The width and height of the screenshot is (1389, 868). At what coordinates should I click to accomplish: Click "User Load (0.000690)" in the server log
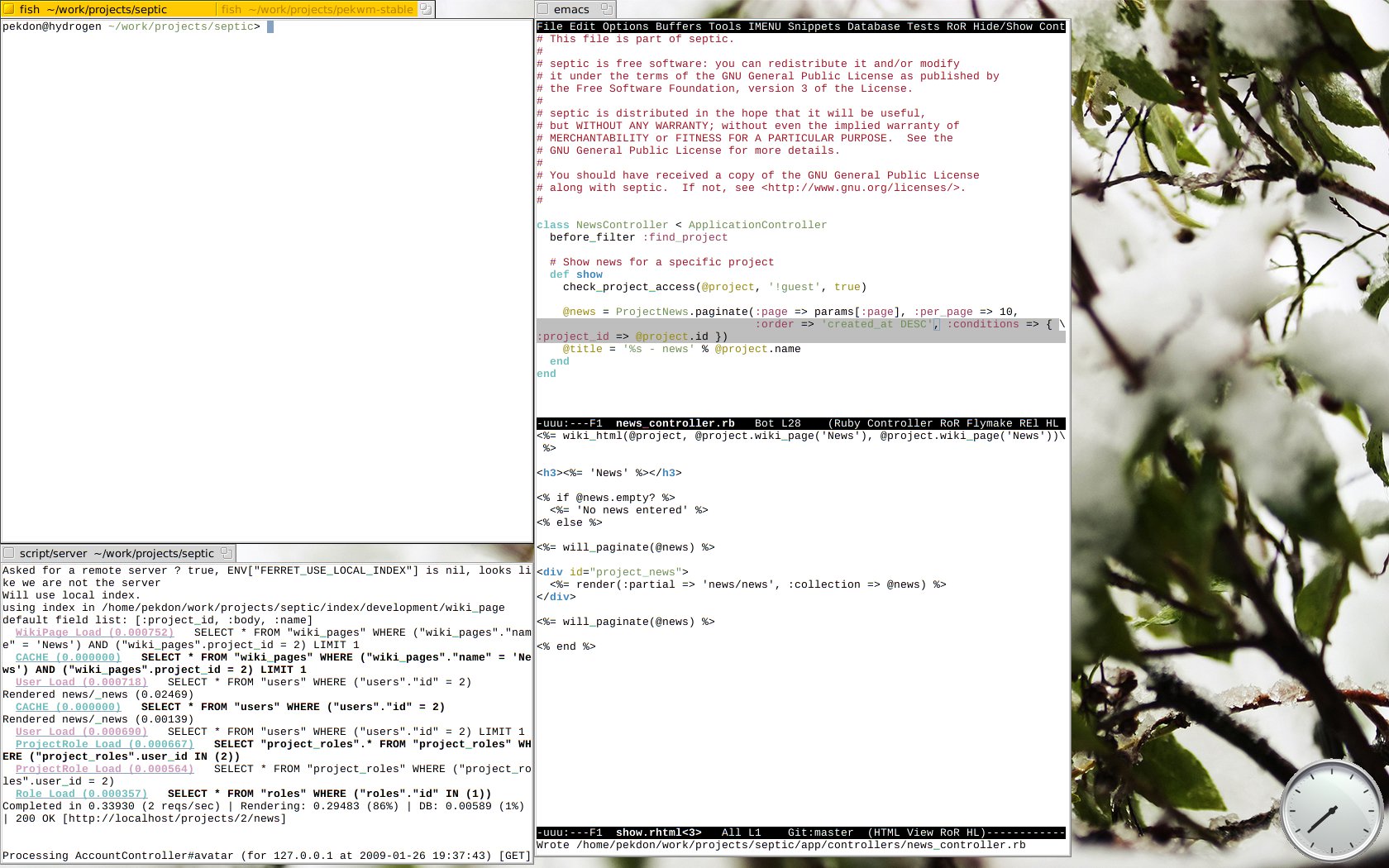click(x=82, y=732)
